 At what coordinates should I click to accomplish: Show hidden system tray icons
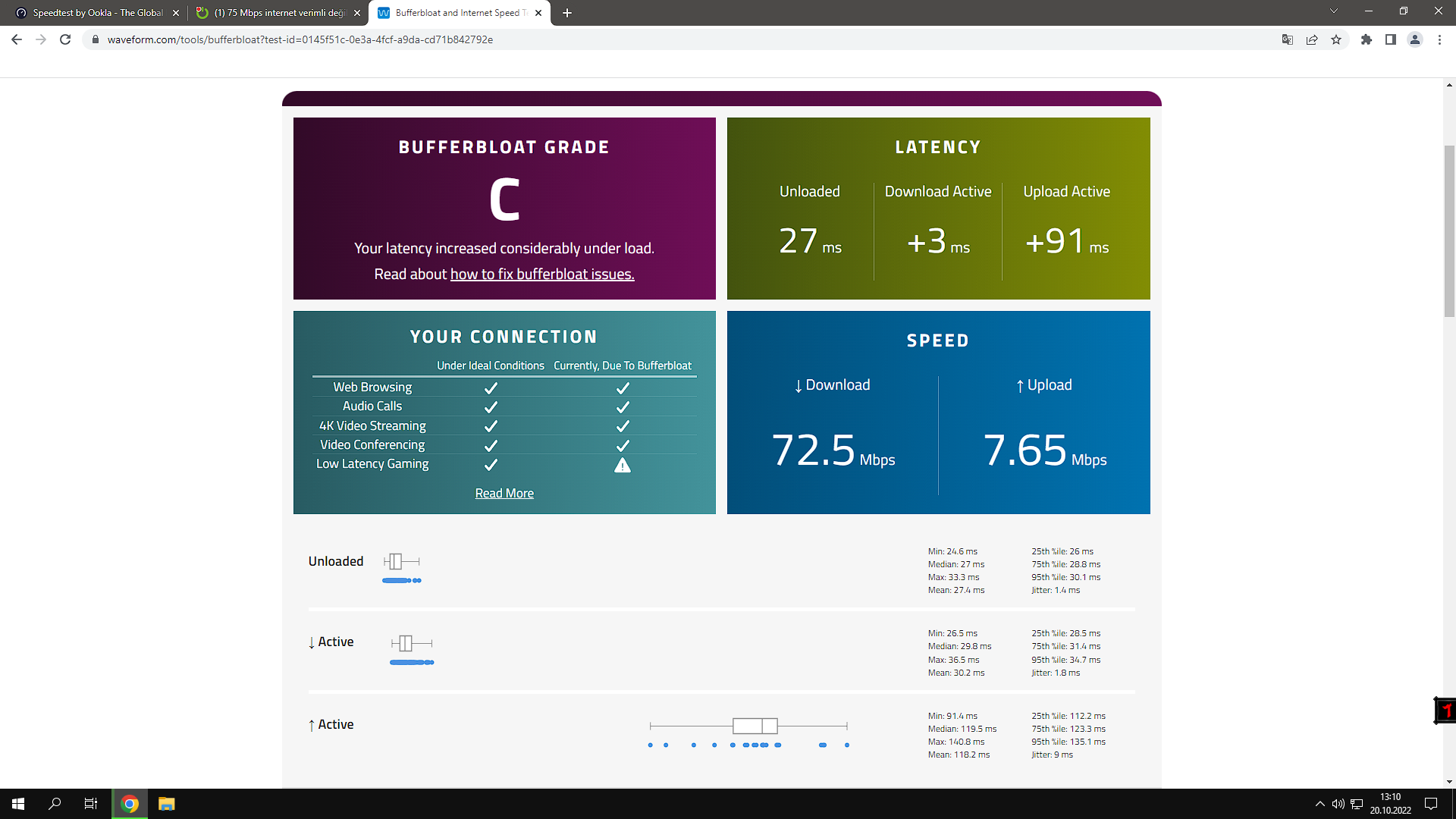[1319, 804]
